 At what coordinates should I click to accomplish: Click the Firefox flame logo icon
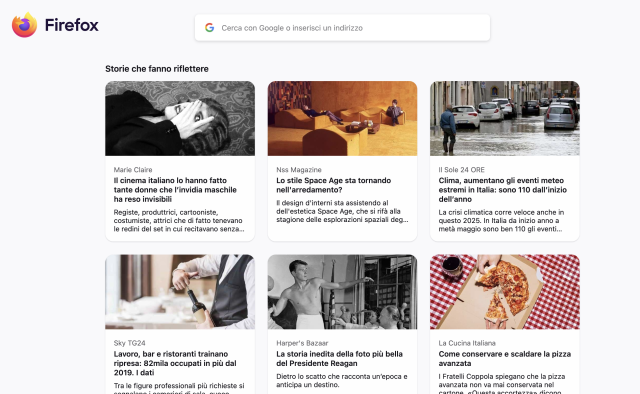(x=24, y=25)
